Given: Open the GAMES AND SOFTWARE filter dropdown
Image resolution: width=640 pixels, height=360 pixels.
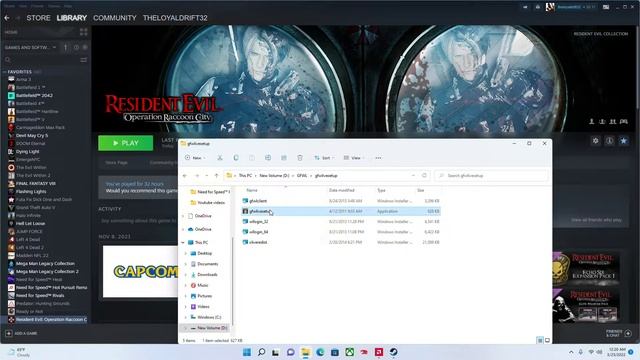Looking at the screenshot, I should (31, 47).
